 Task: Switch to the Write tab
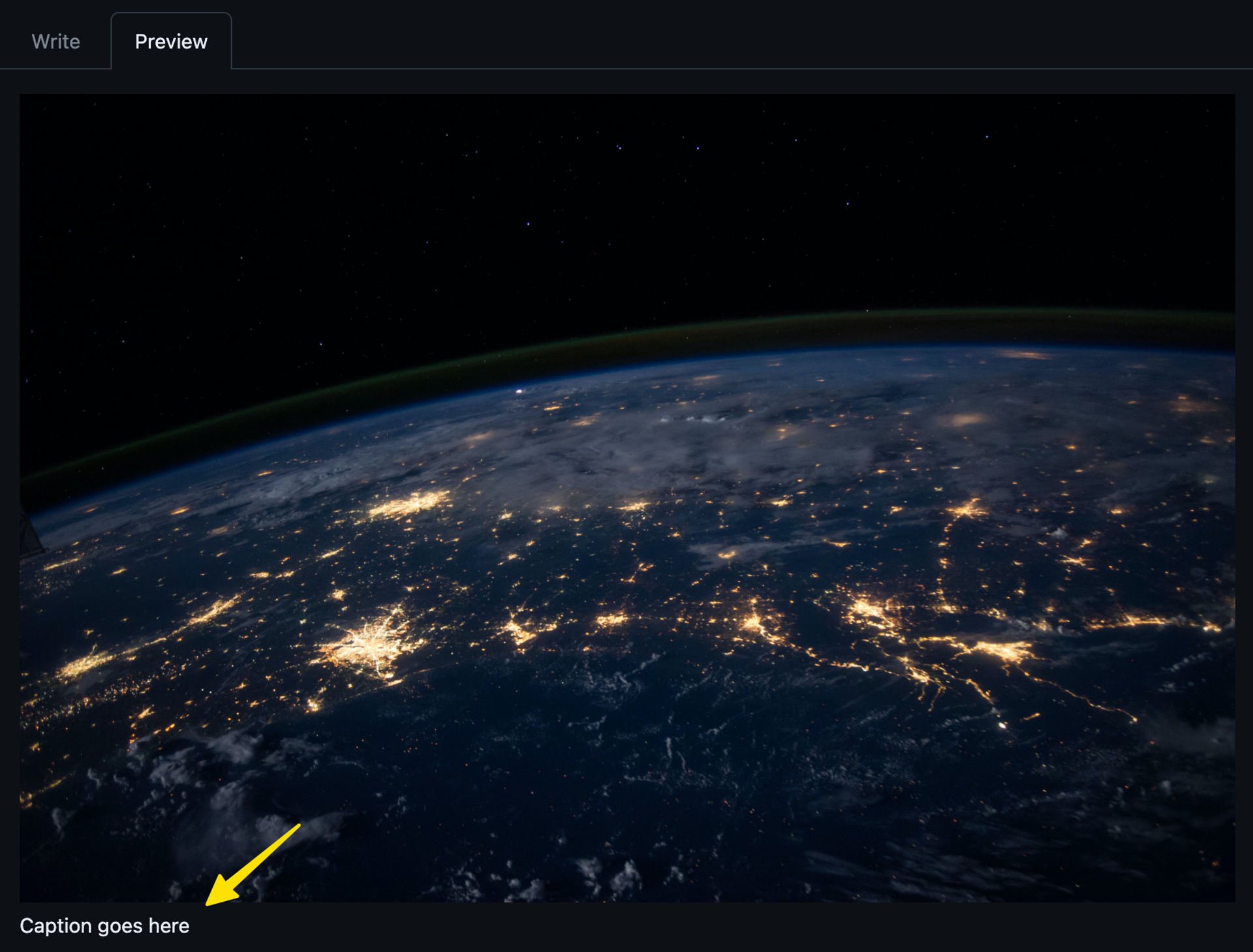[55, 42]
